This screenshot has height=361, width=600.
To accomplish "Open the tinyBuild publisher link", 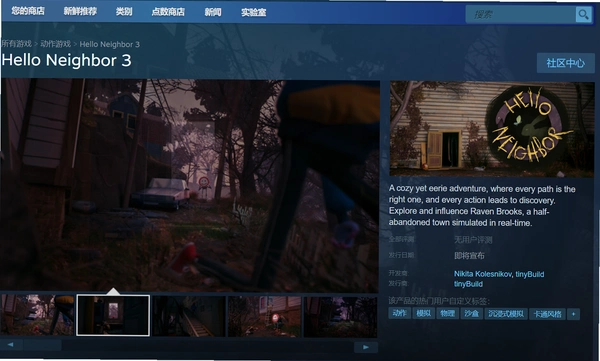I will pos(468,284).
